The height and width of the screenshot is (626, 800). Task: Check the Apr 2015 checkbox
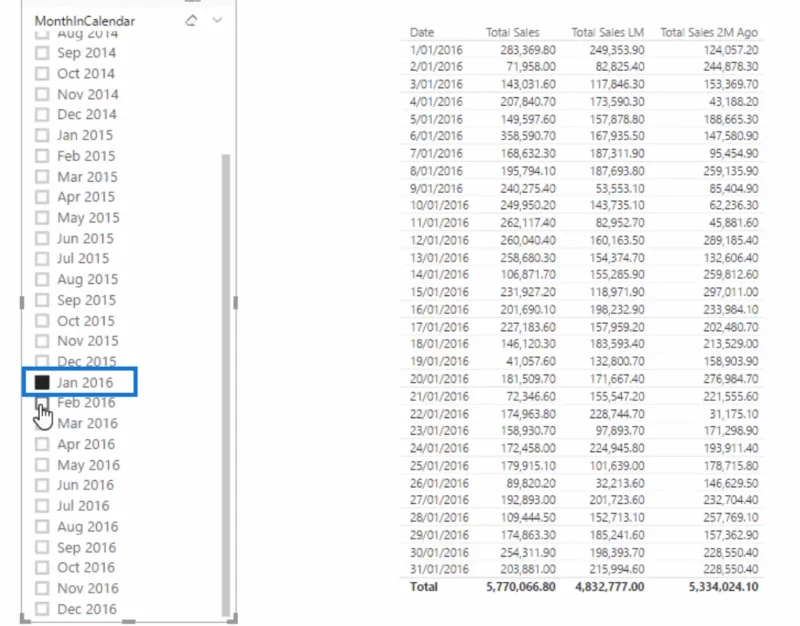42,197
